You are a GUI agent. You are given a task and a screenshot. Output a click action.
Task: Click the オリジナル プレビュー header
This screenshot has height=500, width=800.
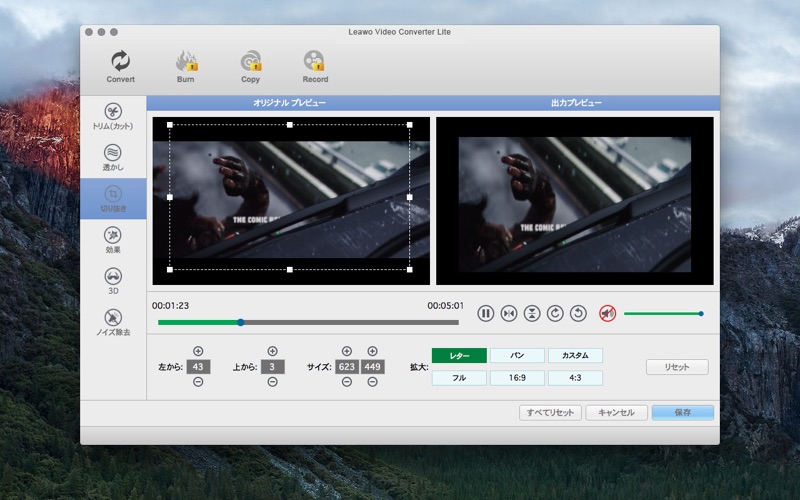point(289,103)
